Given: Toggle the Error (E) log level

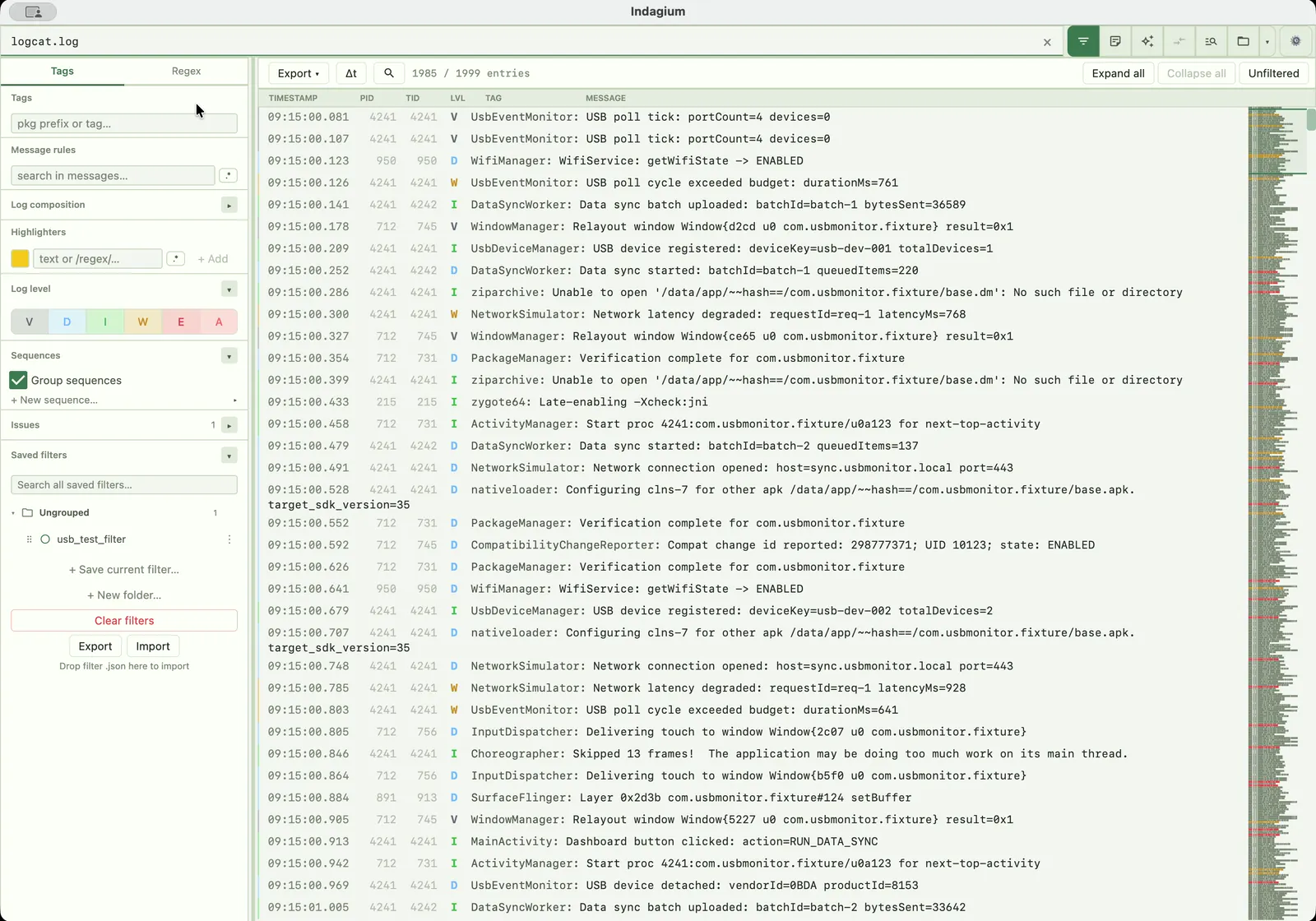Looking at the screenshot, I should pyautogui.click(x=181, y=322).
